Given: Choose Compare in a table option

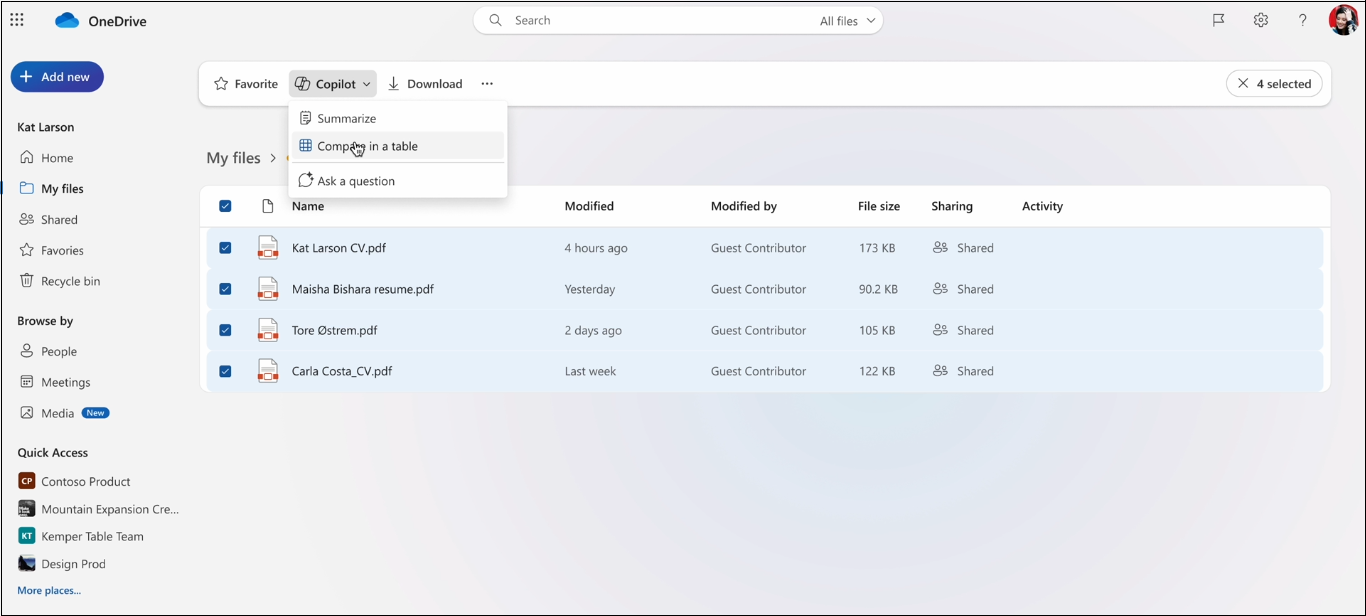Looking at the screenshot, I should [x=367, y=146].
